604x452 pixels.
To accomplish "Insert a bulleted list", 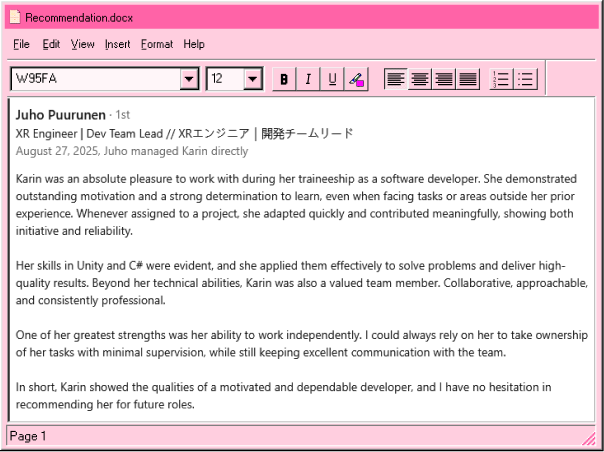I will (x=525, y=79).
